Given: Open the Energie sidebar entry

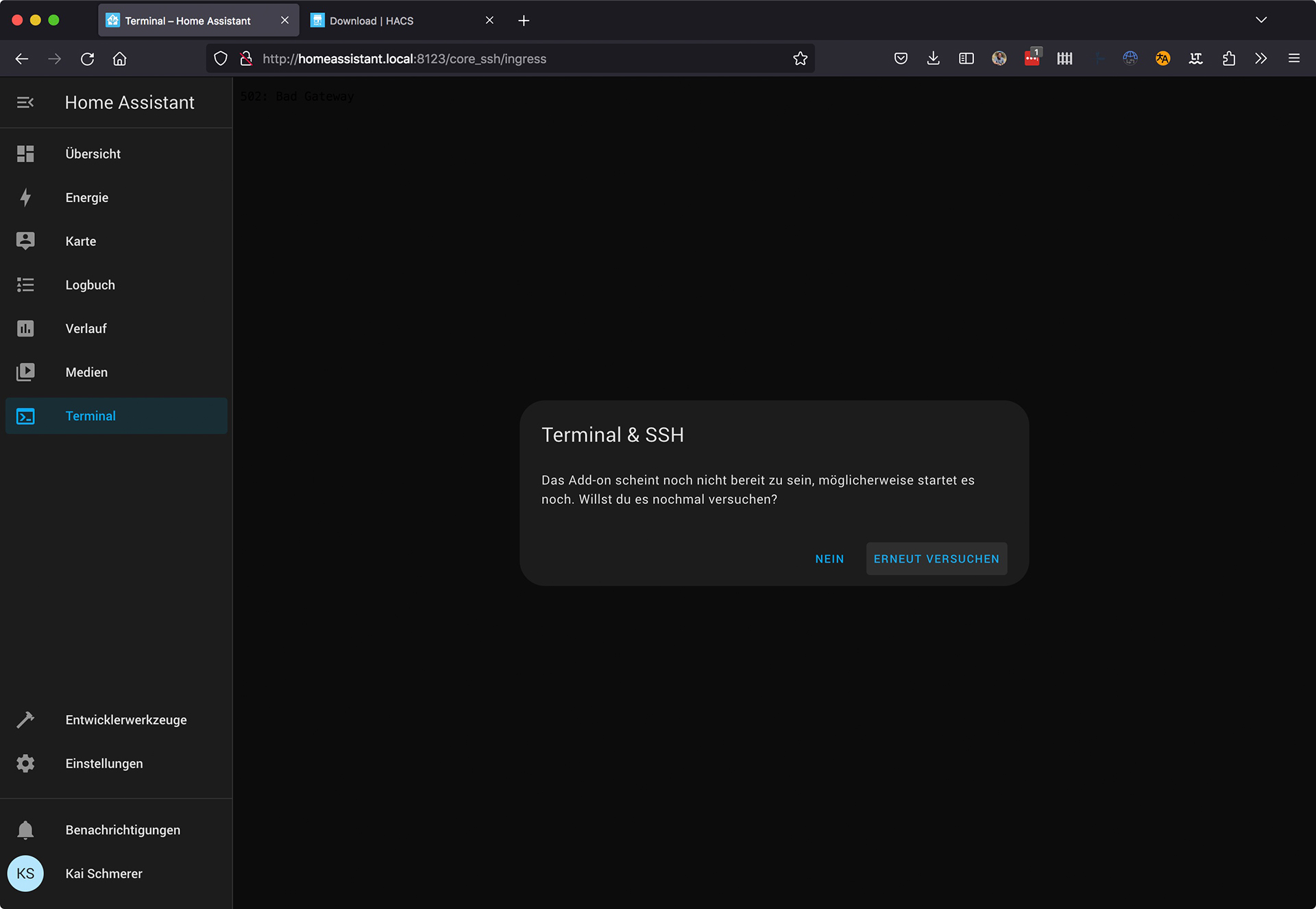Looking at the screenshot, I should click(x=87, y=197).
